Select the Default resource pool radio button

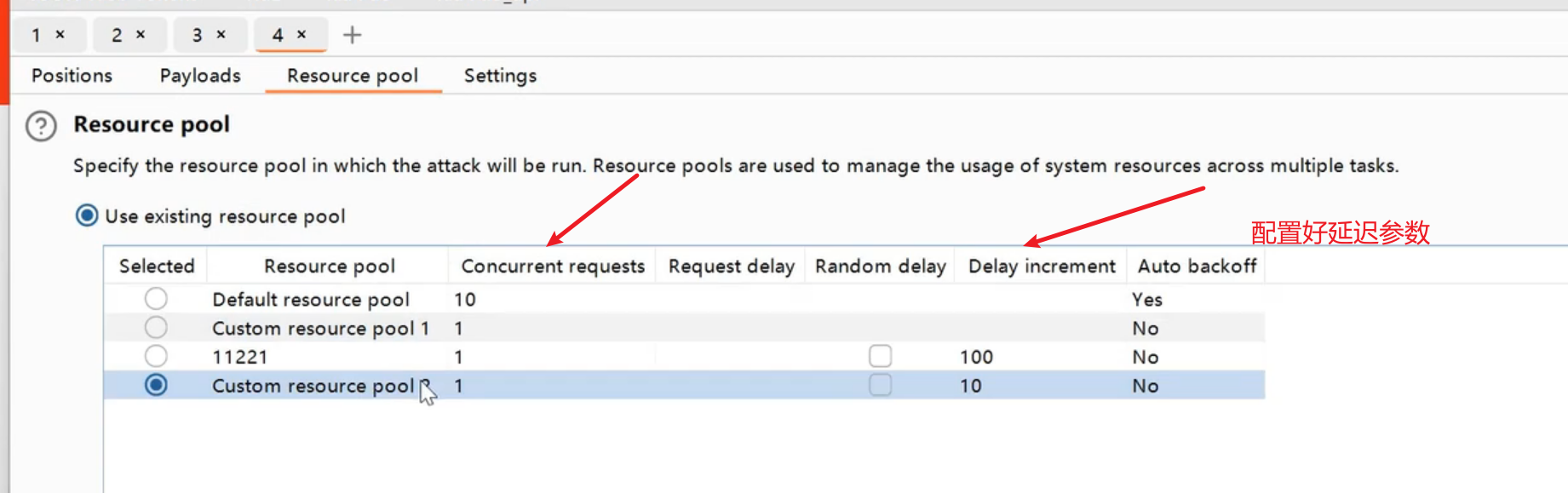click(156, 299)
